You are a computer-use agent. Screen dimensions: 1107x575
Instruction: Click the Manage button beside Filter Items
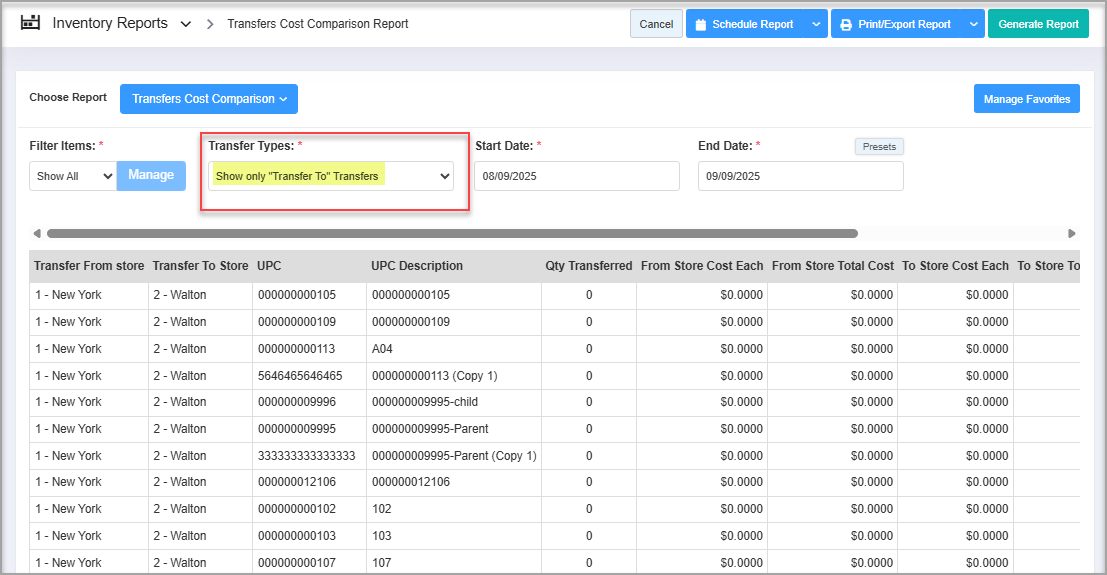151,175
